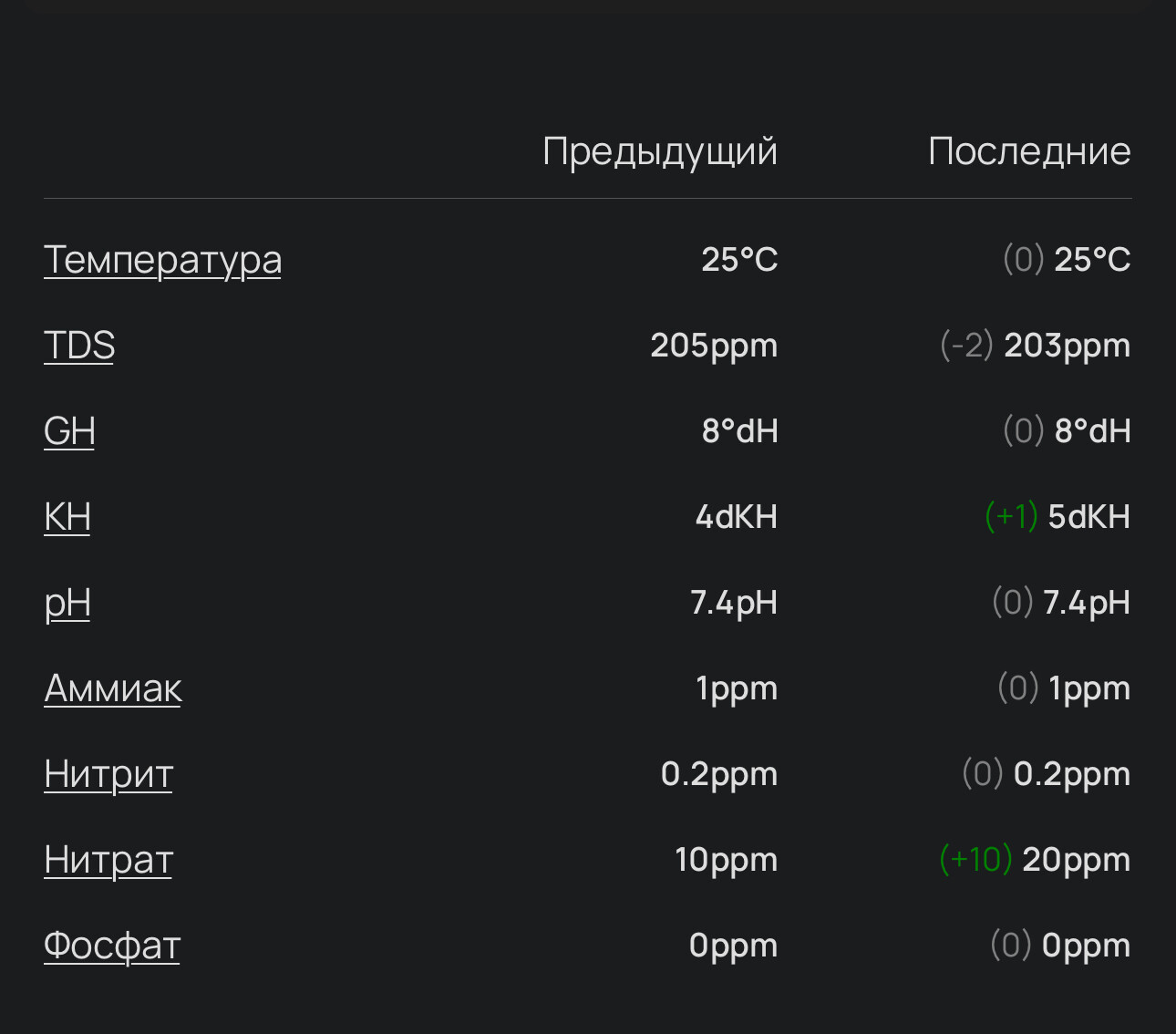This screenshot has height=1034, width=1176.
Task: Click the previous 10ppm nitrate value
Action: click(x=726, y=860)
